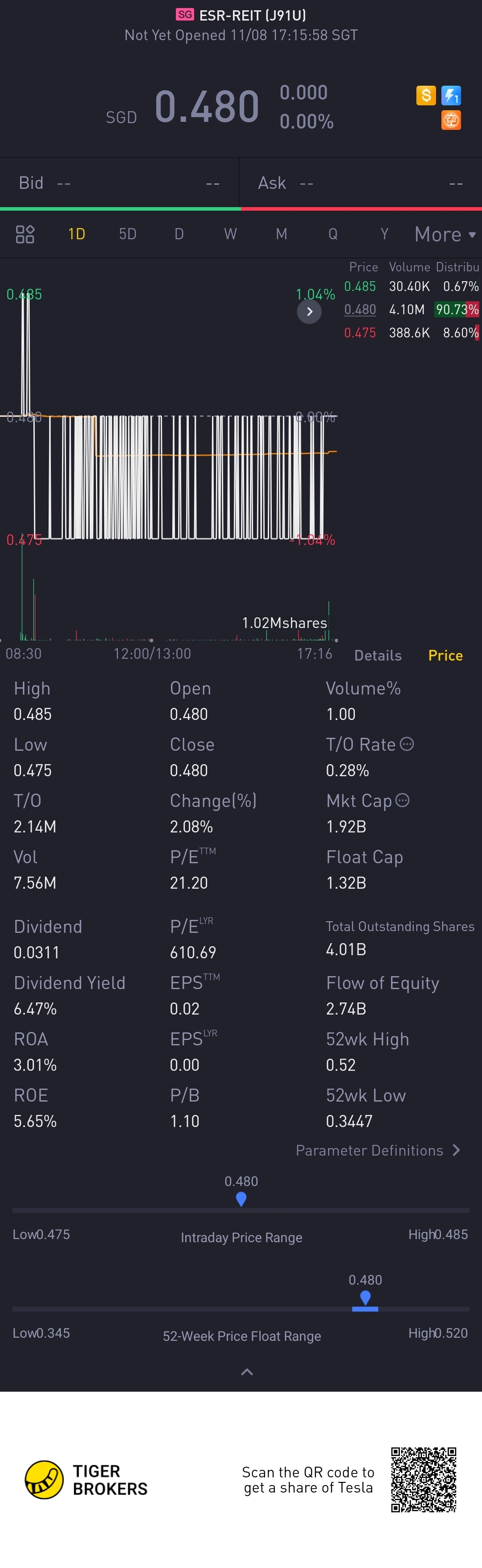
Task: Tap the yellow dollar sign badge
Action: (426, 96)
